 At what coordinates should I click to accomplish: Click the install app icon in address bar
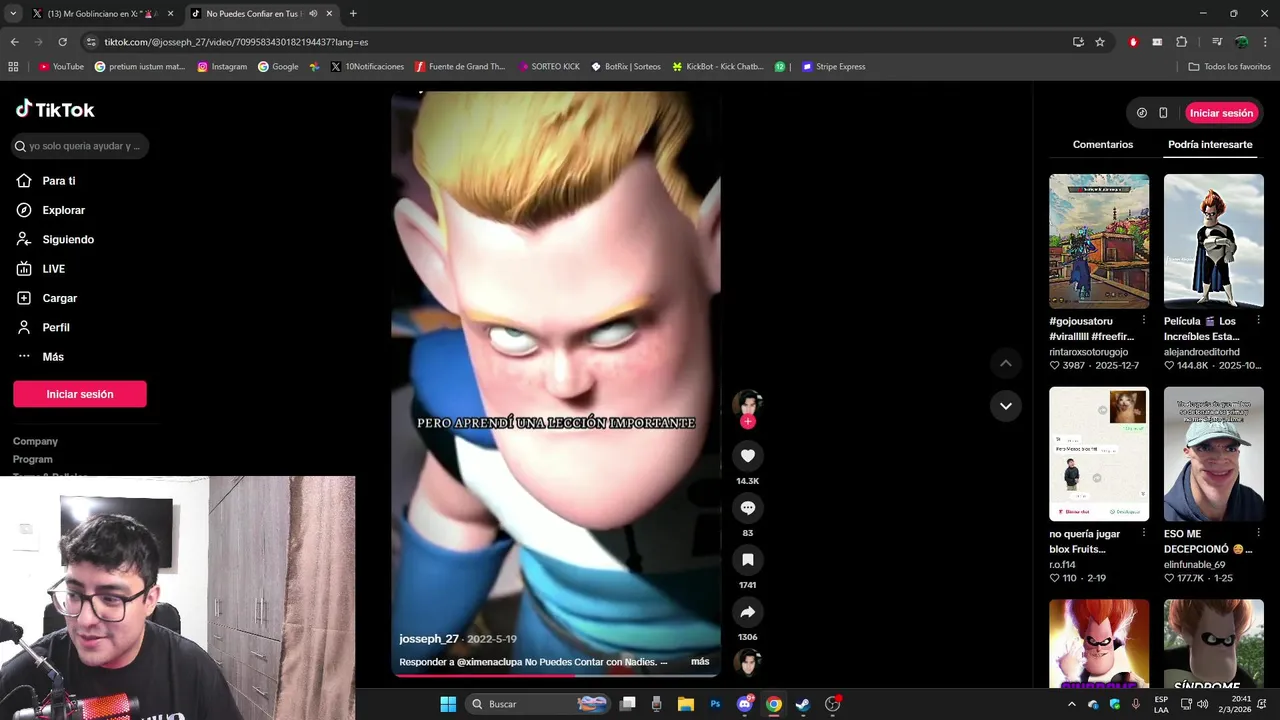(1078, 42)
